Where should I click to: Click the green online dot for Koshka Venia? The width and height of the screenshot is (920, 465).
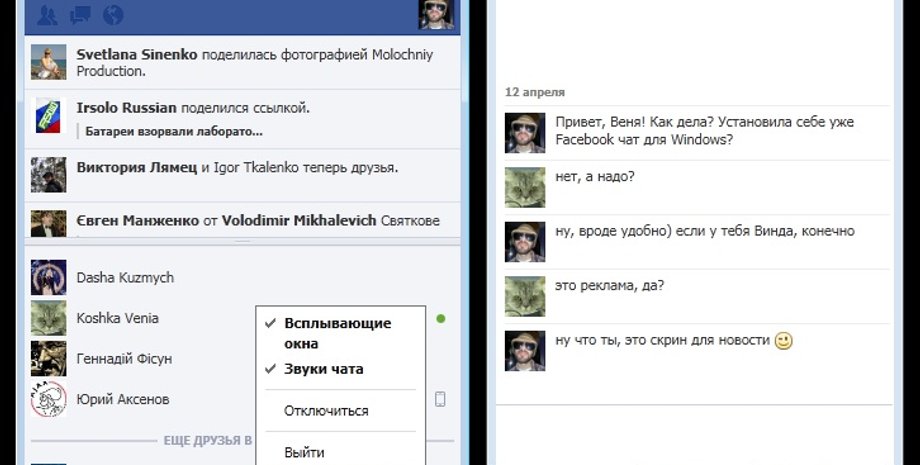441,319
